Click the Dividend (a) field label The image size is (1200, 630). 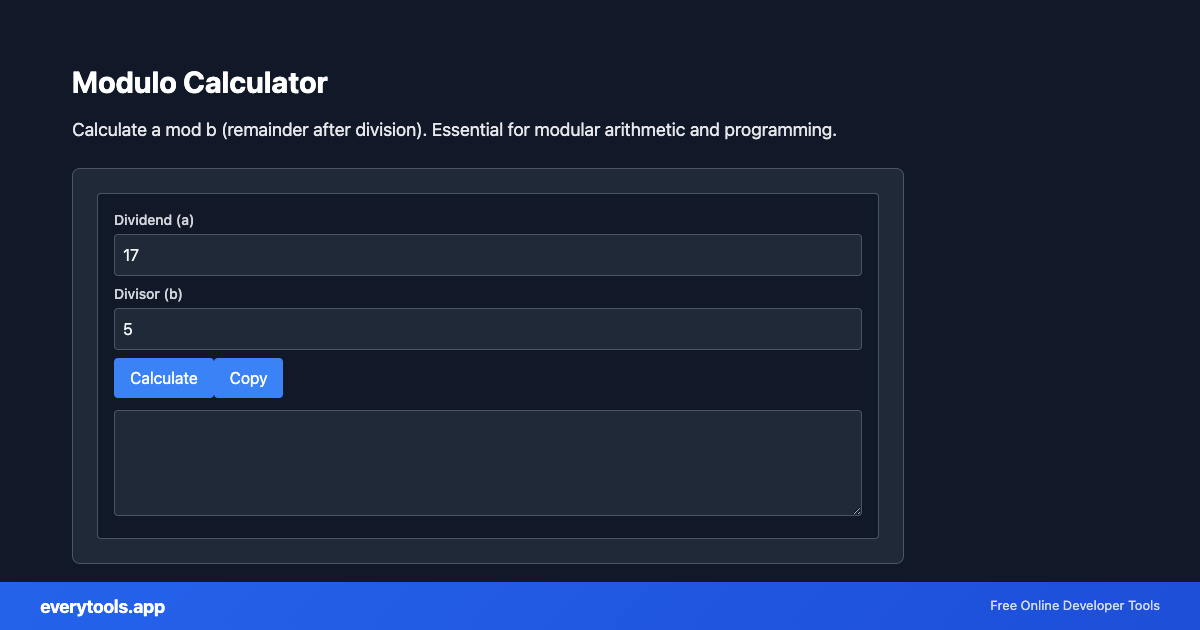[x=154, y=220]
